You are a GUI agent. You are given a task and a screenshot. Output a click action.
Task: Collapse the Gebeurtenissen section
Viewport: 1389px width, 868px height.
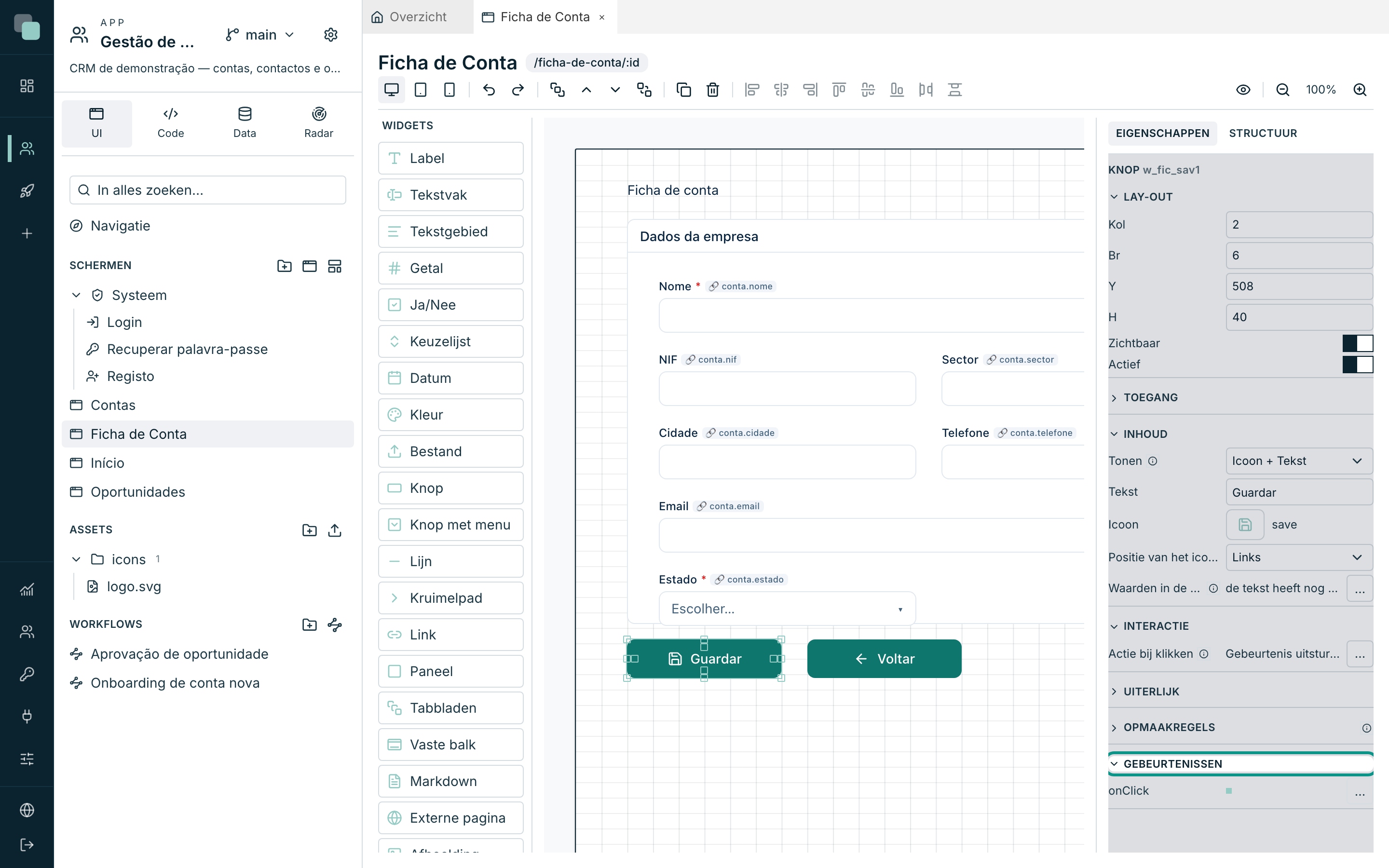(1240, 764)
